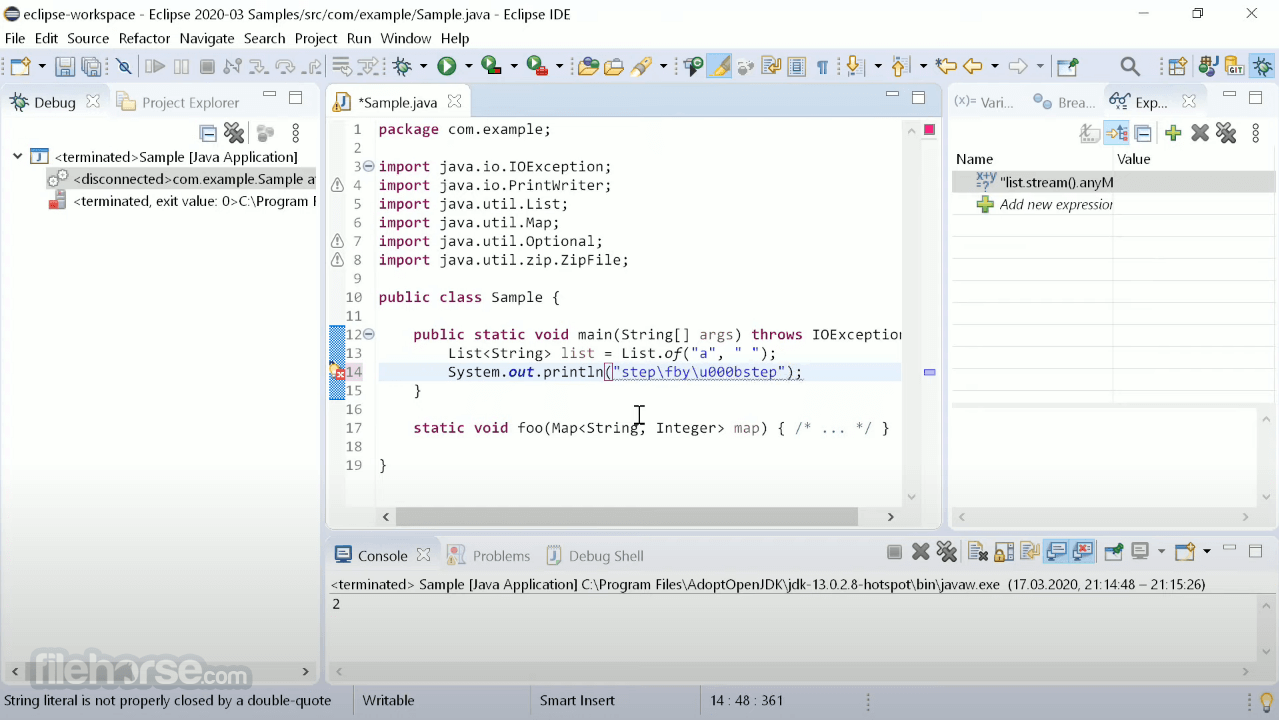Viewport: 1279px width, 720px height.
Task: Switch to the Variables view tab
Action: [983, 102]
